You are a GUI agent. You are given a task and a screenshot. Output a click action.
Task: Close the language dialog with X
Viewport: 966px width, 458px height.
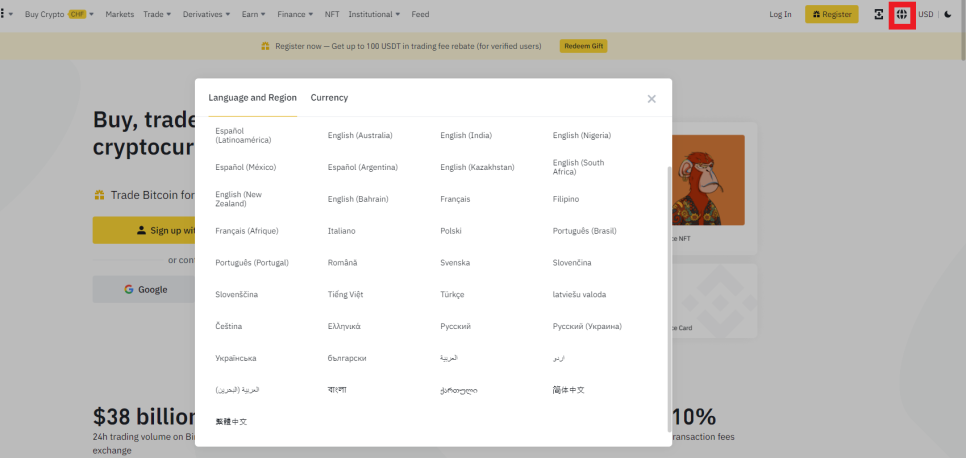pos(651,99)
